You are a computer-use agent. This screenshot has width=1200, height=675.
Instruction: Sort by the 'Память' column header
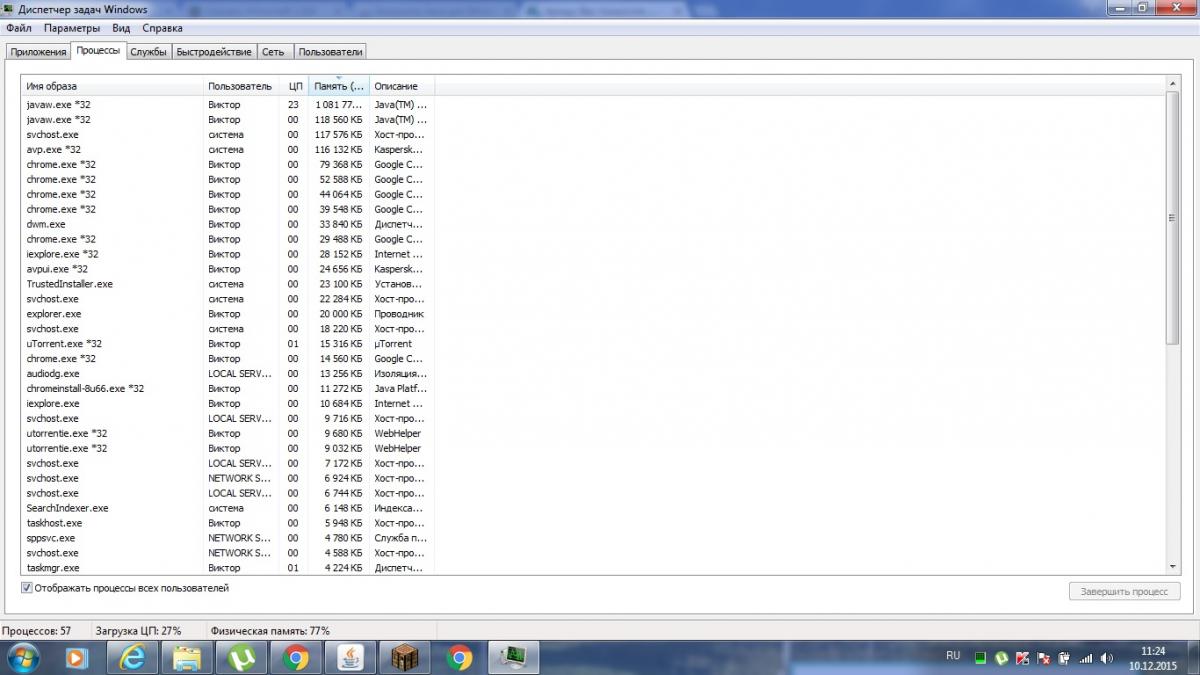pos(339,86)
